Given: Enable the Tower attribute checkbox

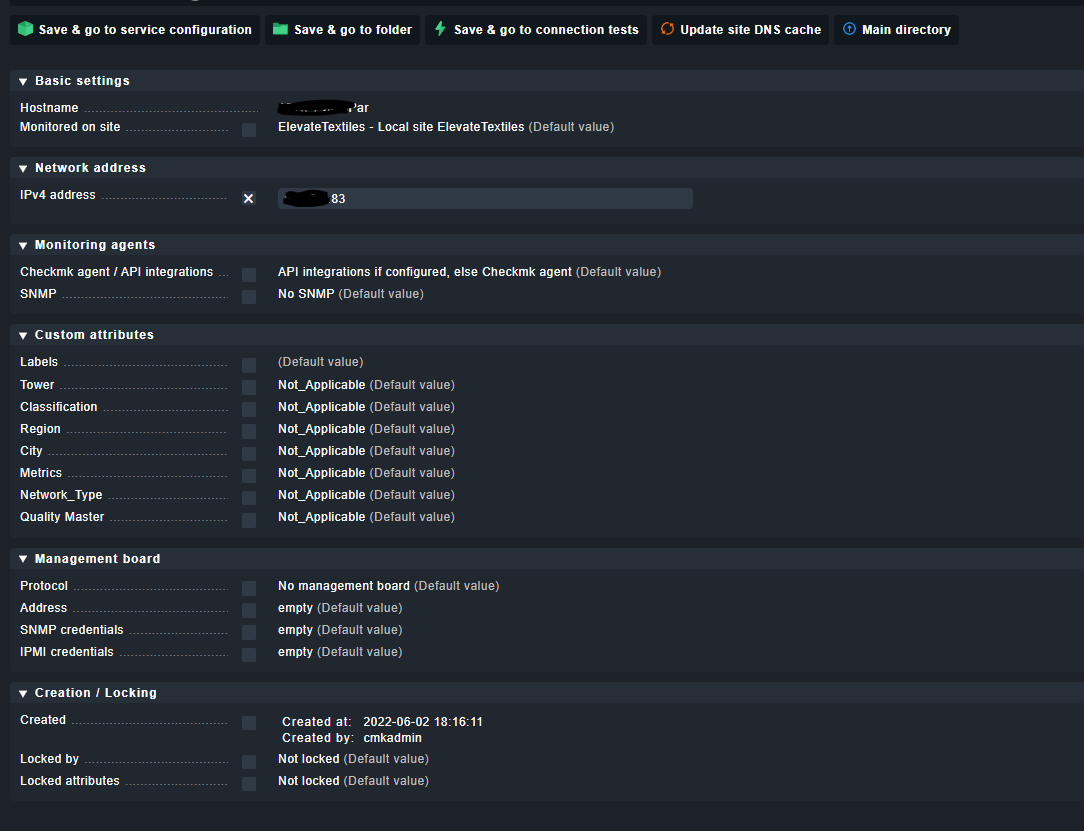Looking at the screenshot, I should point(248,387).
